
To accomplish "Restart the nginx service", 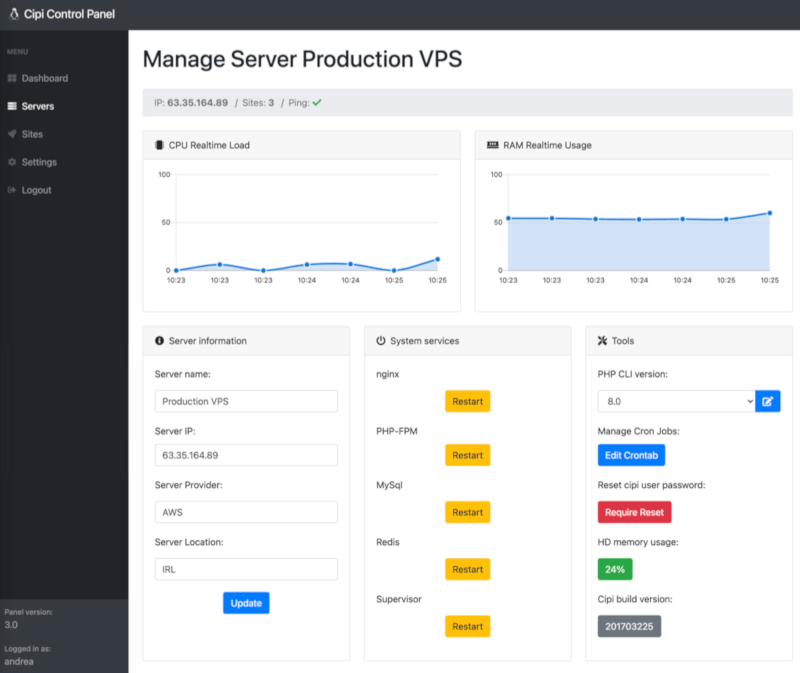I will [467, 402].
